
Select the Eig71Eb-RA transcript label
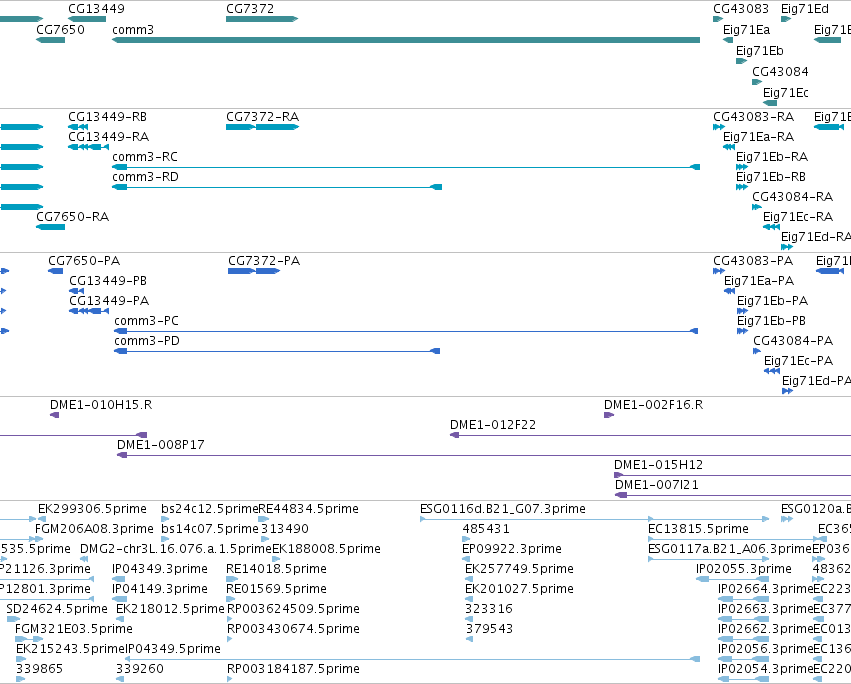point(772,157)
